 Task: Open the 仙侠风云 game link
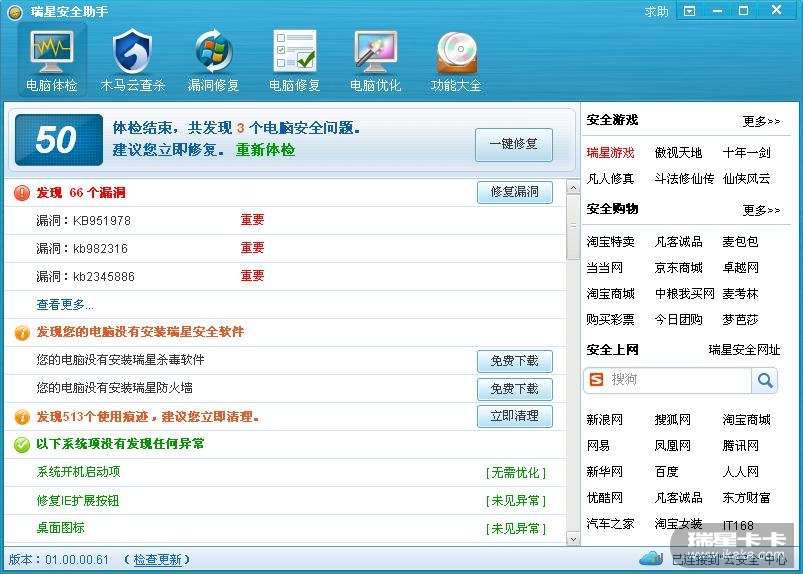coord(747,179)
